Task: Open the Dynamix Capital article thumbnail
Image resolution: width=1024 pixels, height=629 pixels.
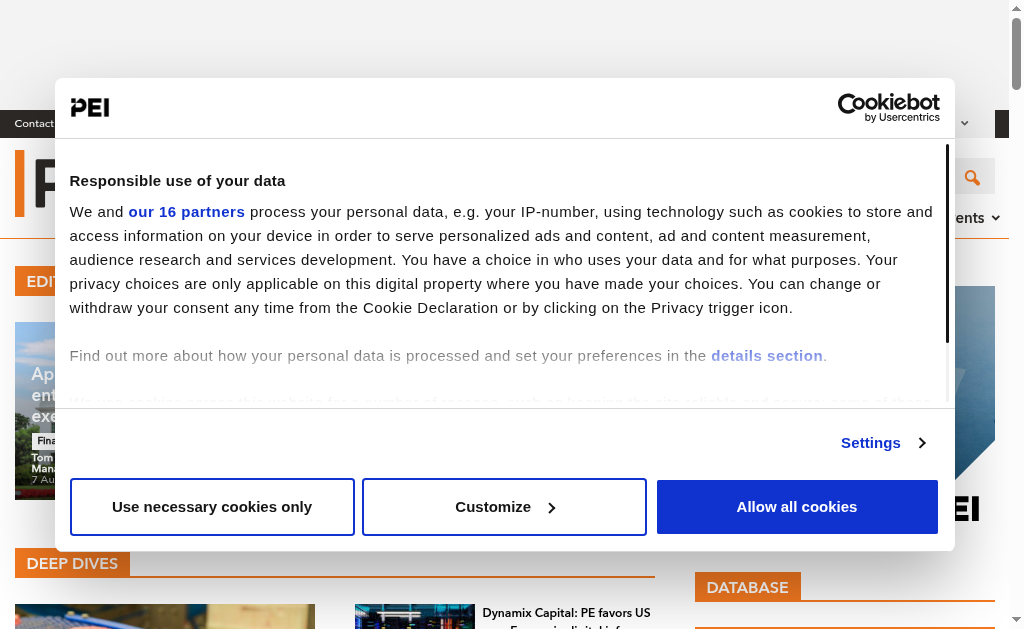Action: tap(415, 617)
